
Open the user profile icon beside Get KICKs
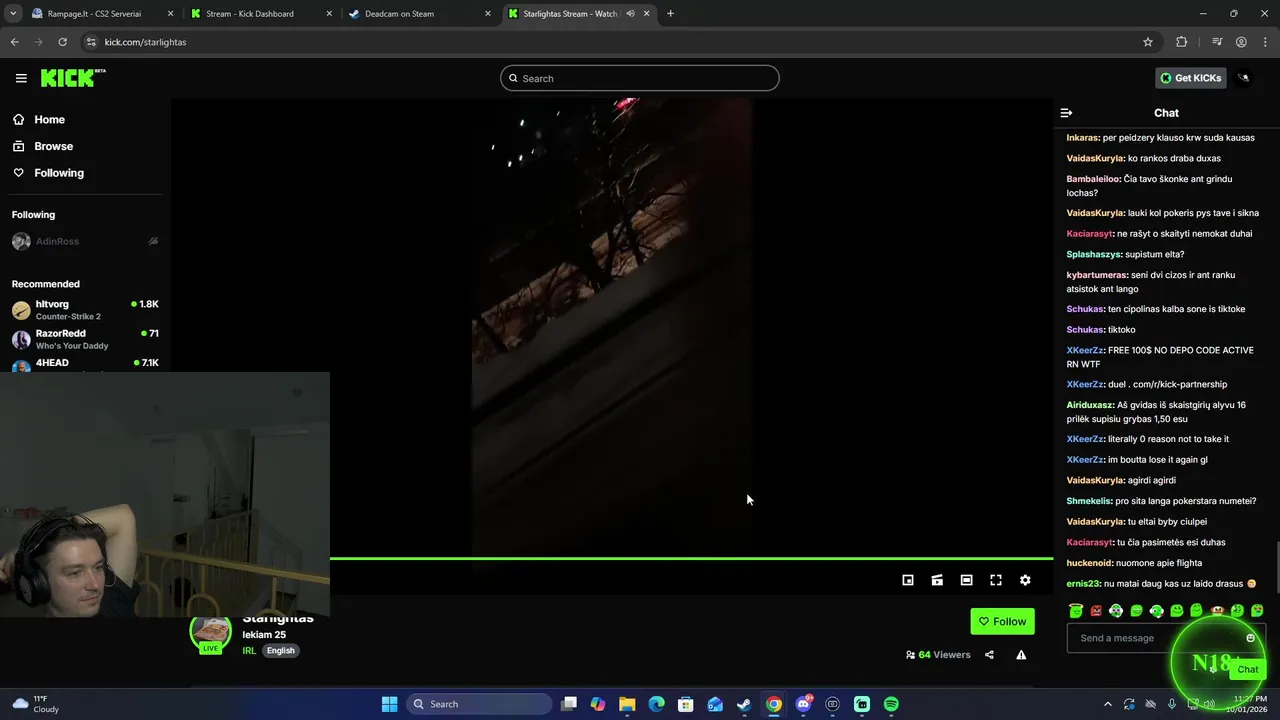click(1244, 78)
